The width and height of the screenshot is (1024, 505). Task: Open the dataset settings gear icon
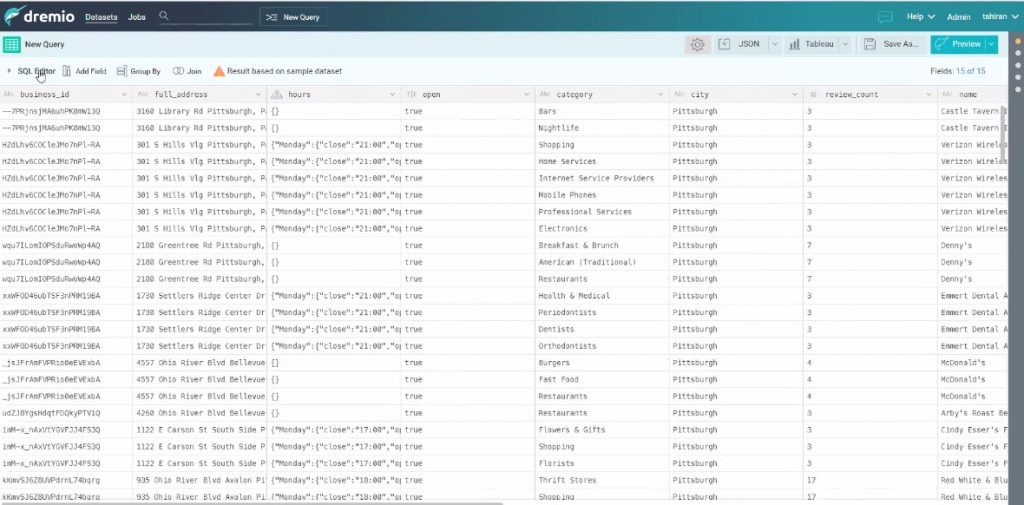point(697,44)
